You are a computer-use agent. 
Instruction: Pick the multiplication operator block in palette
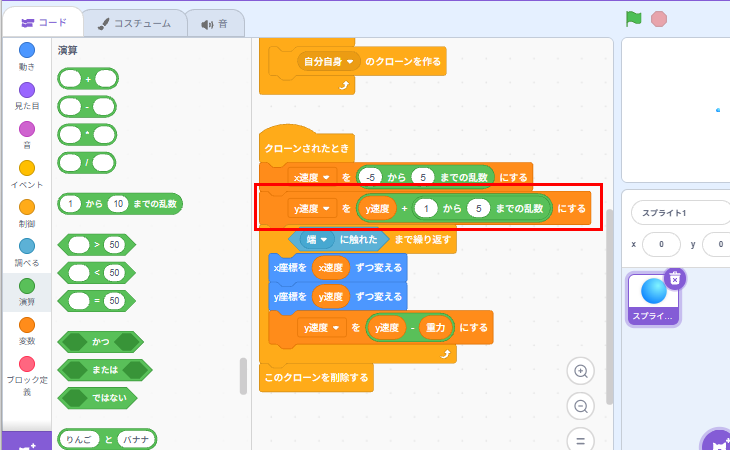click(x=87, y=135)
